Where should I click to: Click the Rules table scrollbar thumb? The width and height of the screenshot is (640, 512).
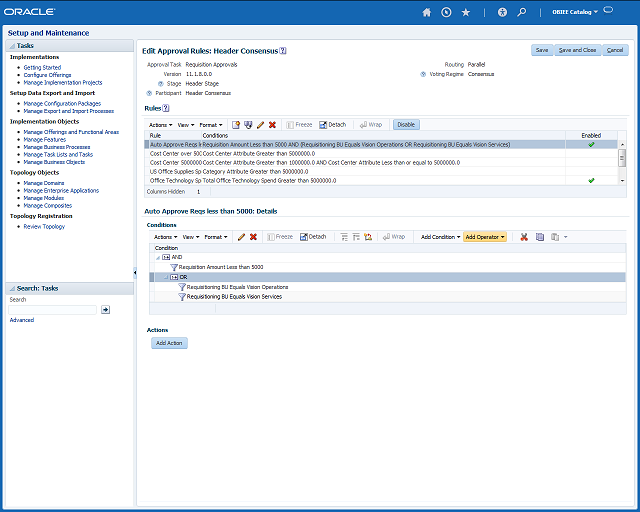click(x=622, y=158)
